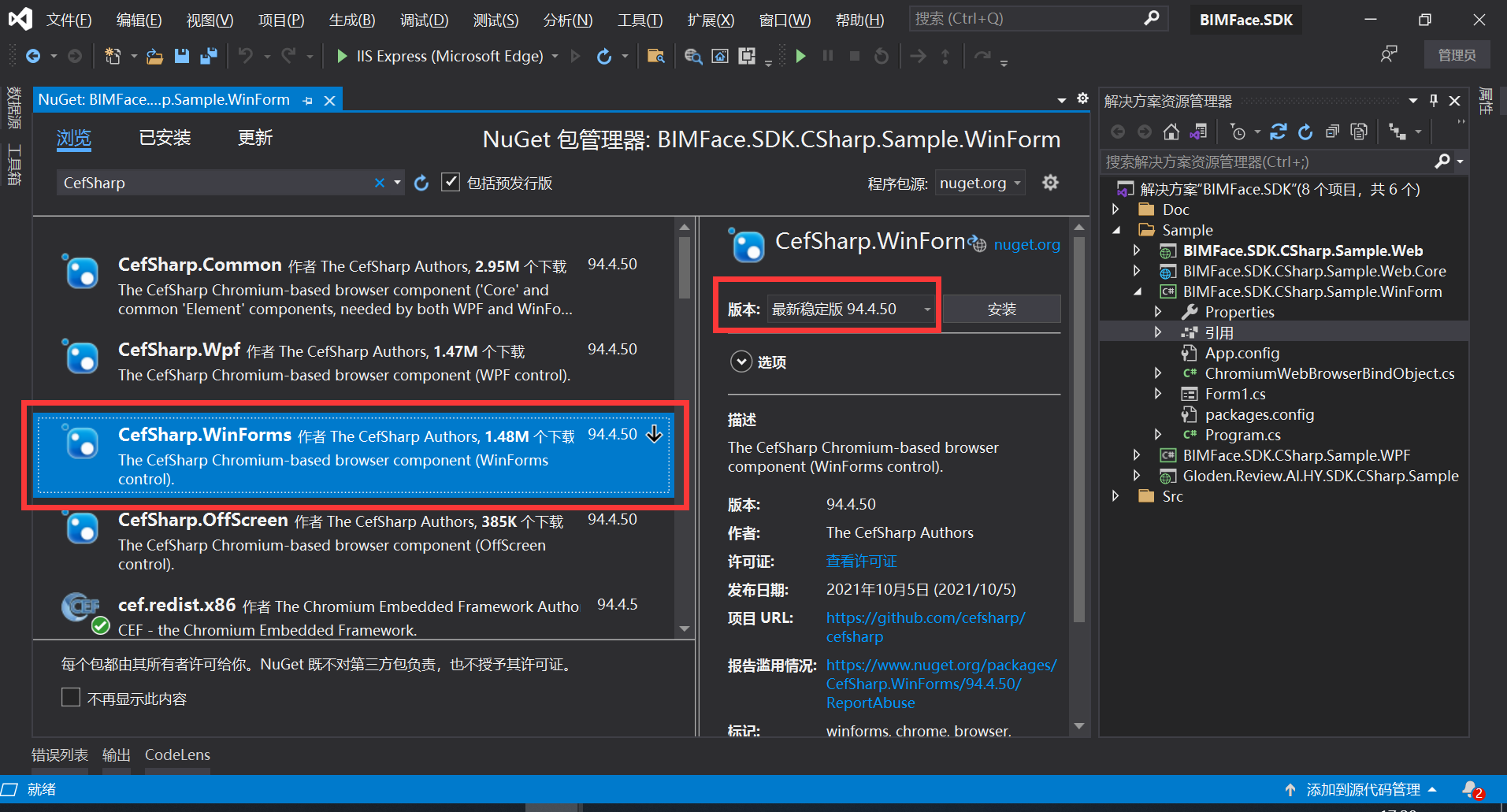This screenshot has width=1507, height=812.
Task: Select the CefSharp.Common package row
Action: (354, 286)
